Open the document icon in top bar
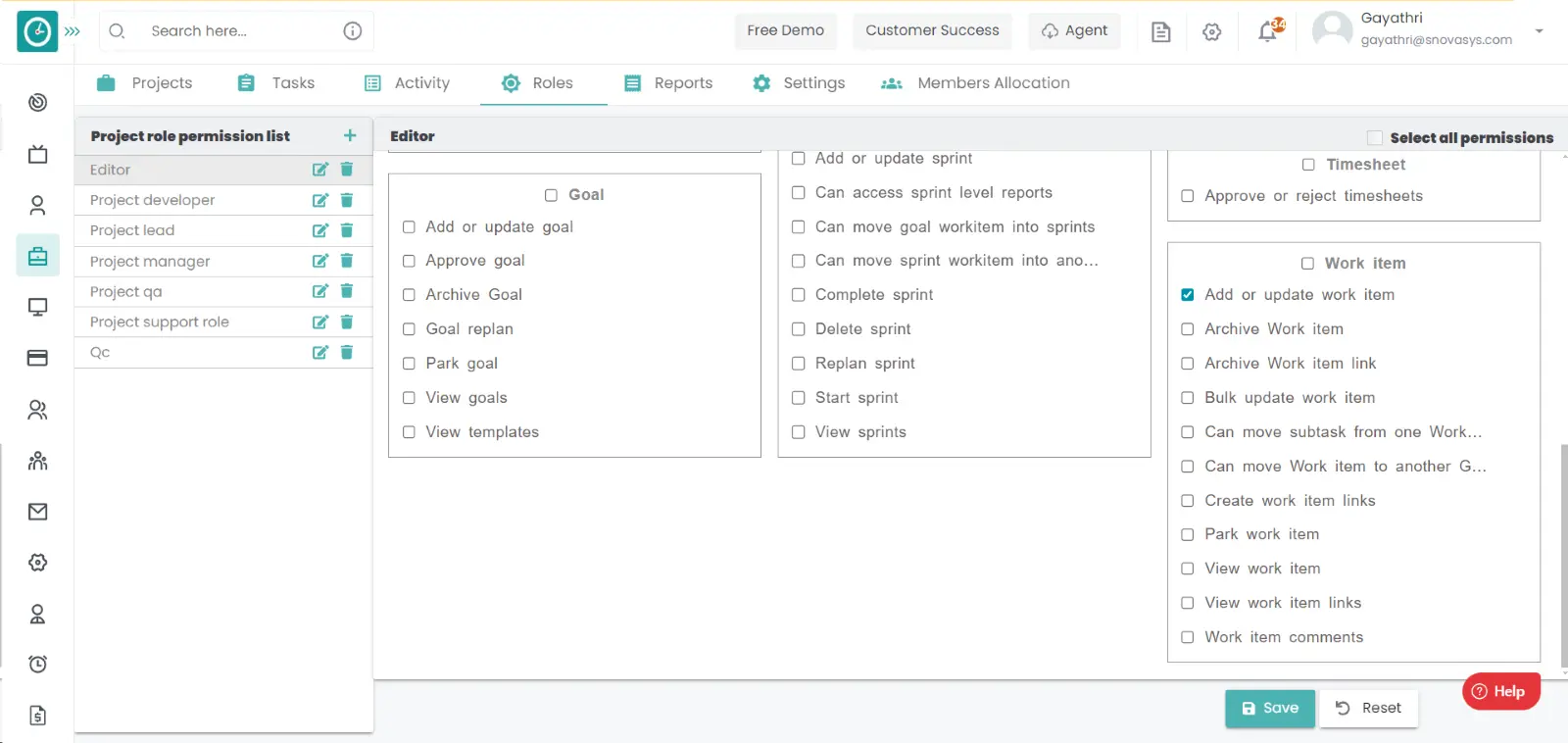 [x=1160, y=32]
